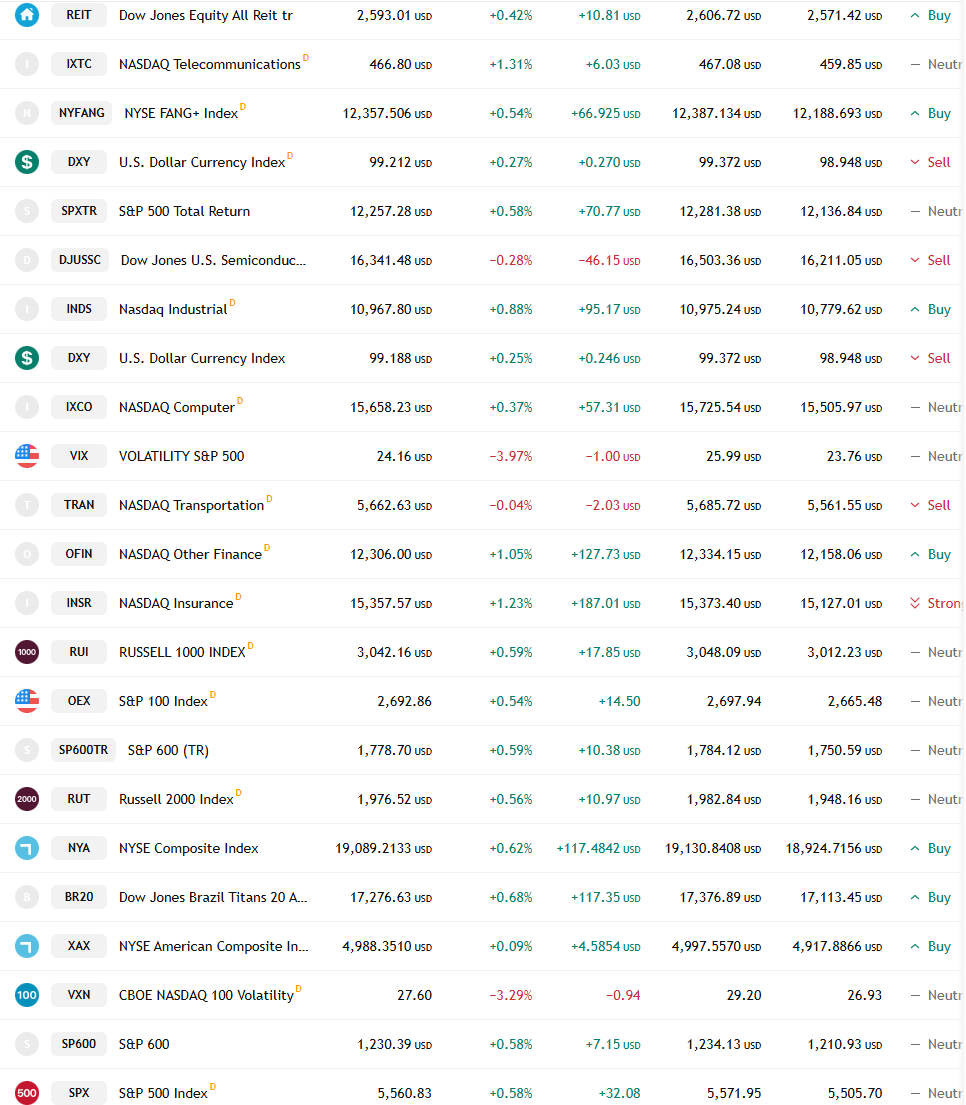
Task: Click the RUI 1000 logo icon
Action: pyautogui.click(x=27, y=652)
